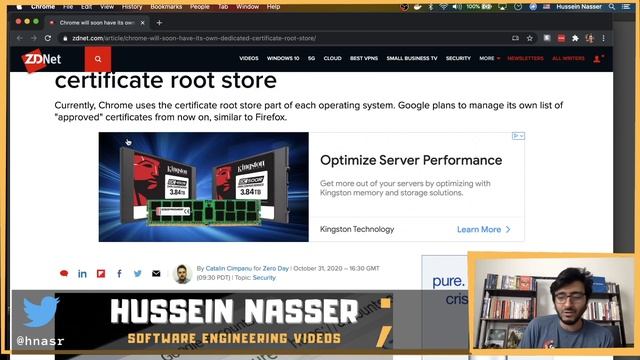640x360 pixels.
Task: Open ZDNet user account icon
Action: (598, 59)
